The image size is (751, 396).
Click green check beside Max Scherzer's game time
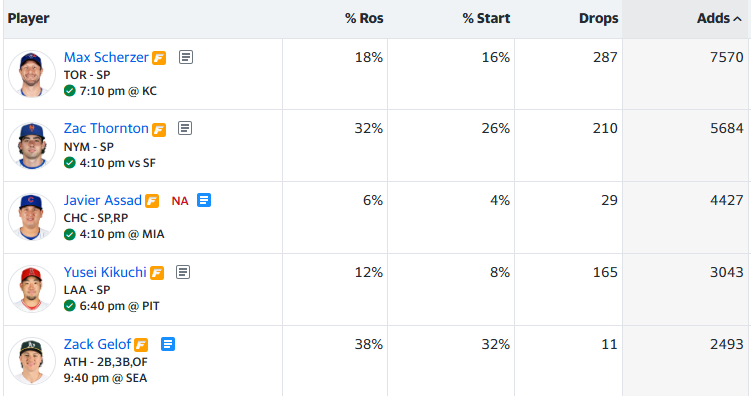[x=69, y=91]
